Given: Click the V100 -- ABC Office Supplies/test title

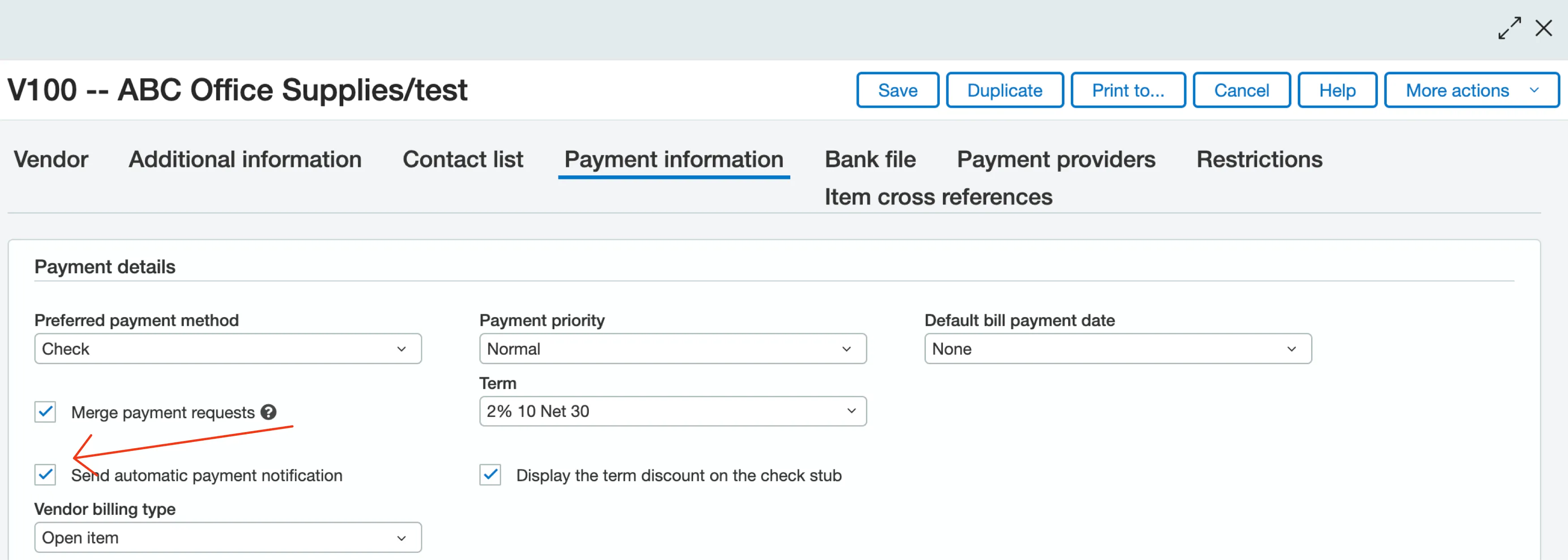Looking at the screenshot, I should pyautogui.click(x=237, y=90).
